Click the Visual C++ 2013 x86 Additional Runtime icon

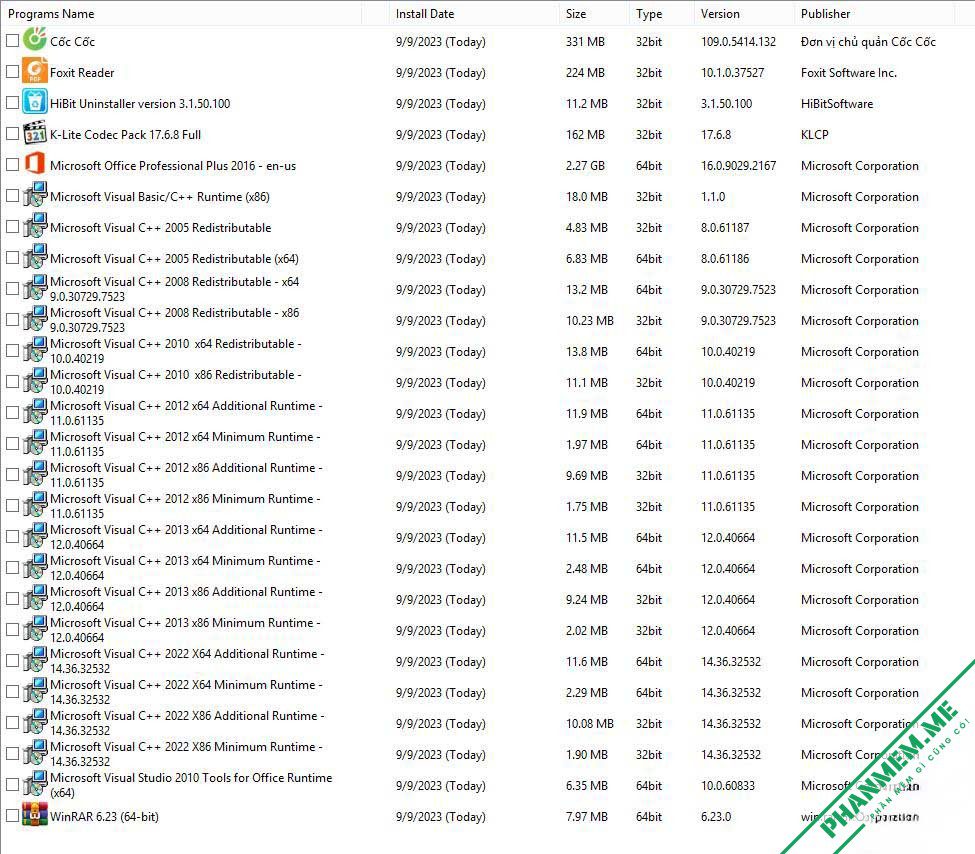[x=35, y=598]
